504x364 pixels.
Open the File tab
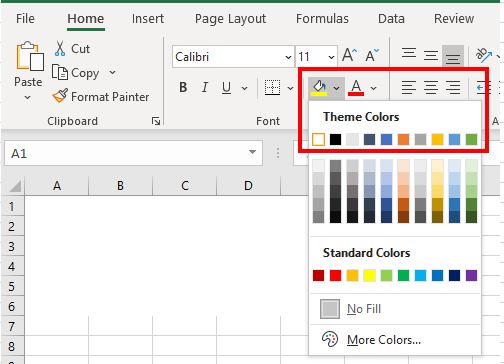(25, 19)
